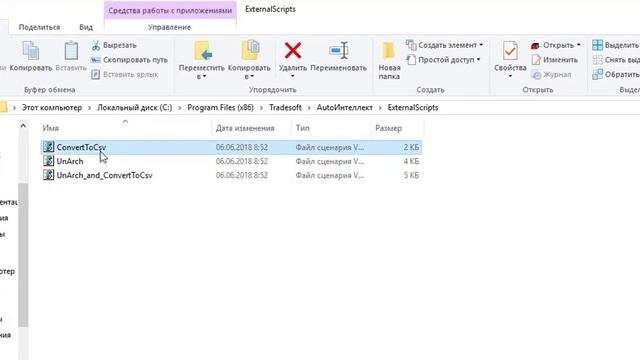Click the ConvertToCsv script file icon
640x360 pixels.
point(49,147)
